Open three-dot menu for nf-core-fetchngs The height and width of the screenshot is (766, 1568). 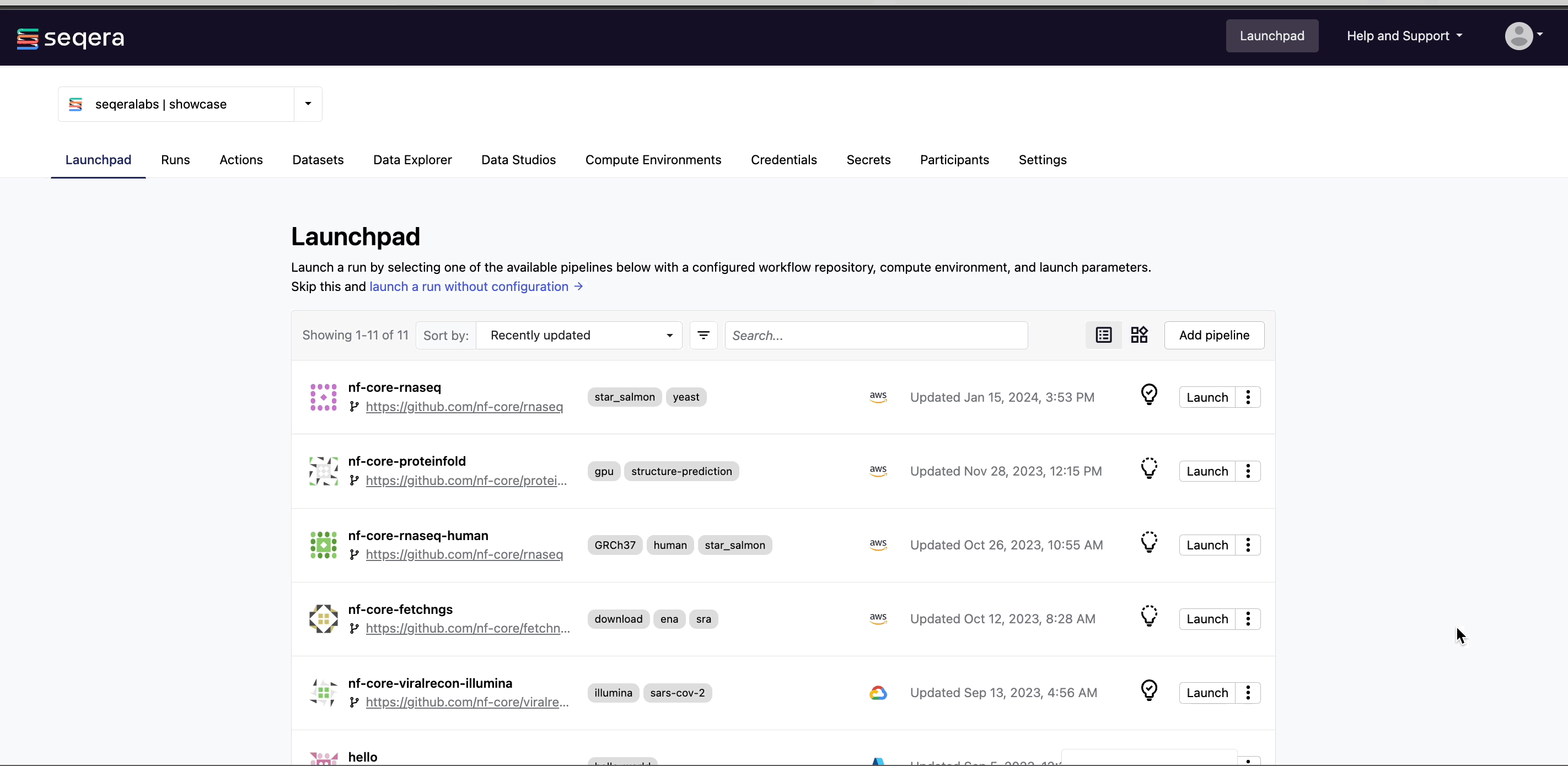coord(1248,619)
